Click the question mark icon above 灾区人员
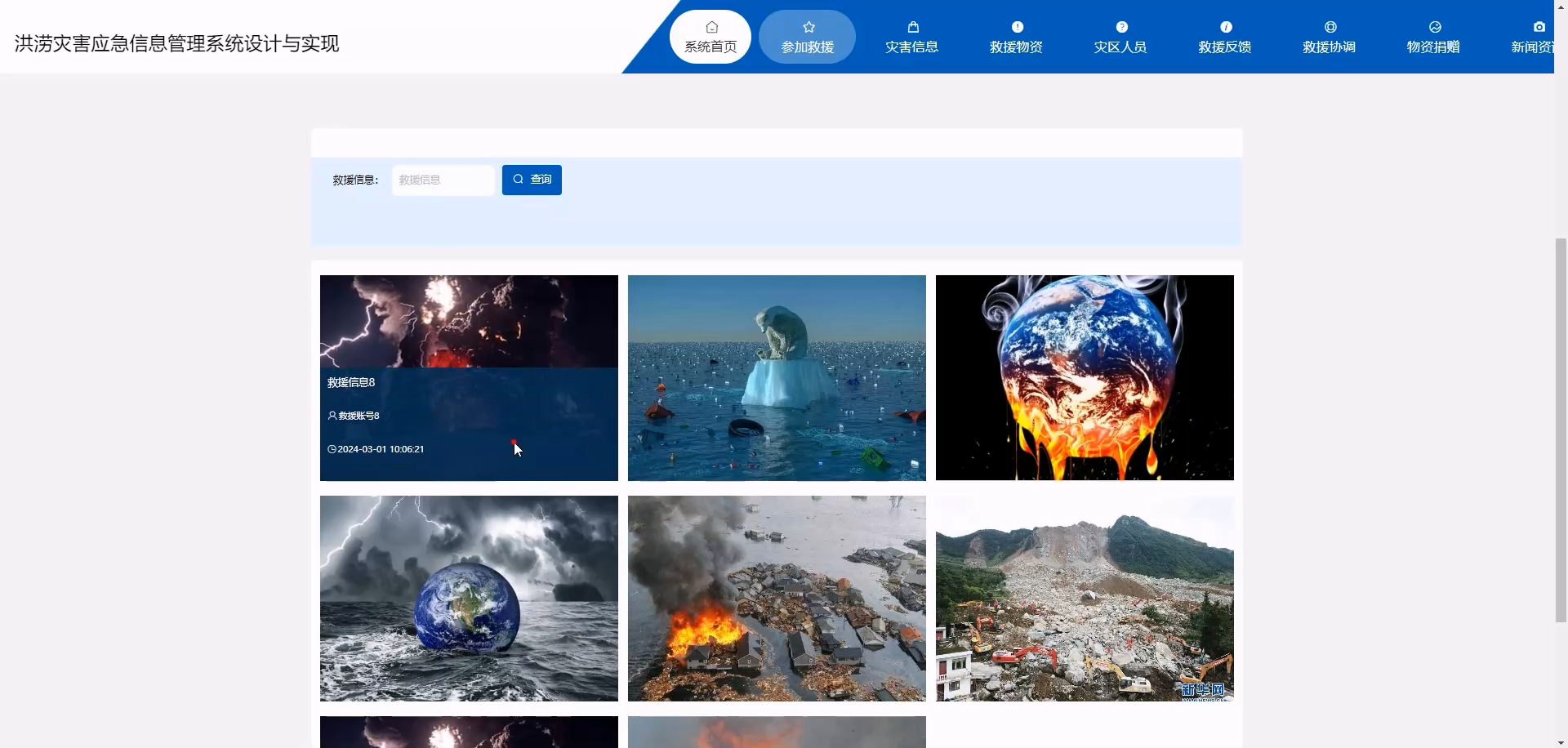Image resolution: width=1568 pixels, height=748 pixels. tap(1122, 27)
